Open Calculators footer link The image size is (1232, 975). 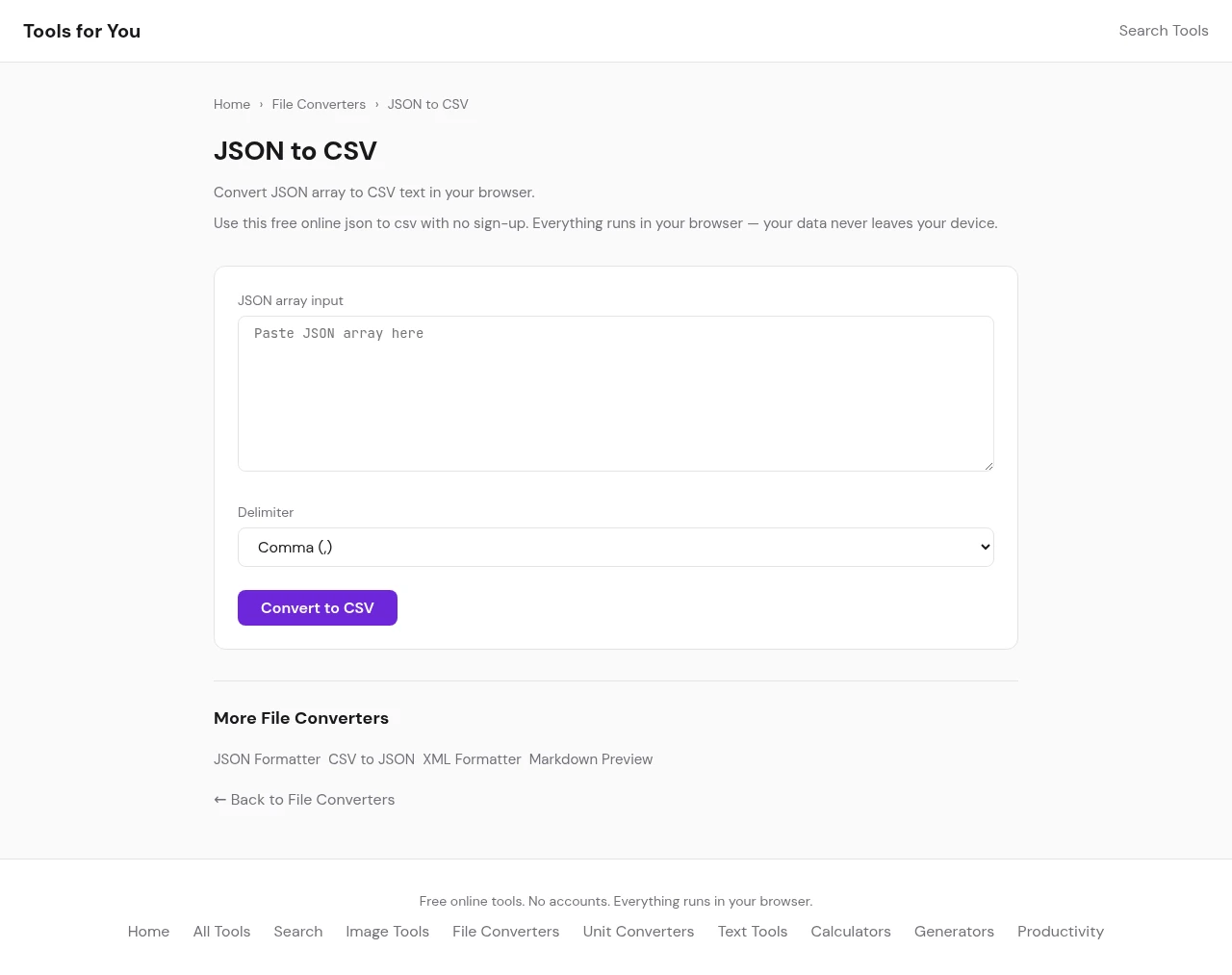pos(850,932)
